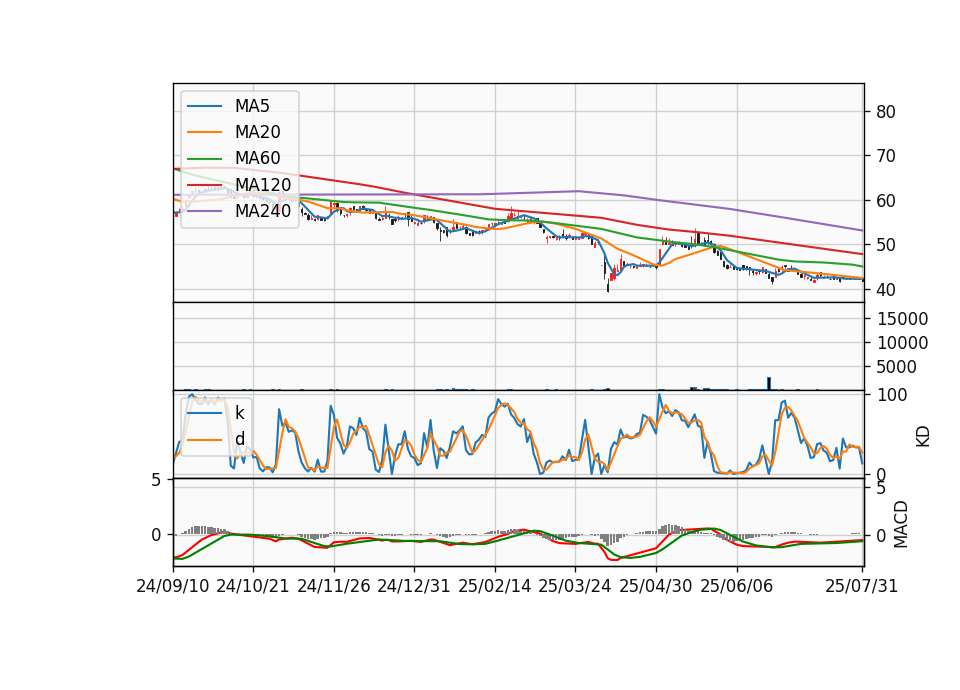Click the MA20 legend label
The height and width of the screenshot is (690, 960).
tap(257, 132)
